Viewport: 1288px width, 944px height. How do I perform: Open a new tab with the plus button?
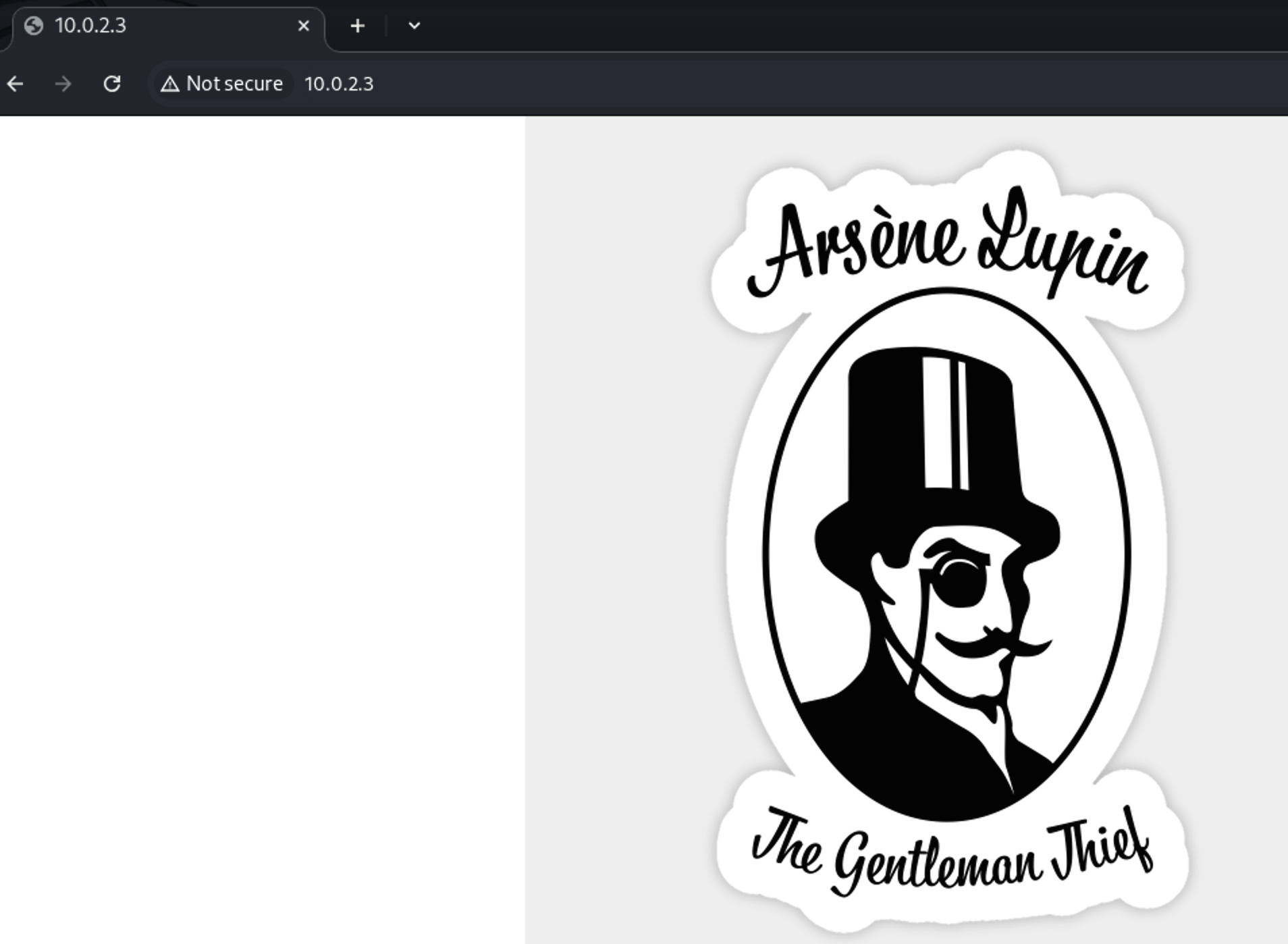pyautogui.click(x=358, y=26)
